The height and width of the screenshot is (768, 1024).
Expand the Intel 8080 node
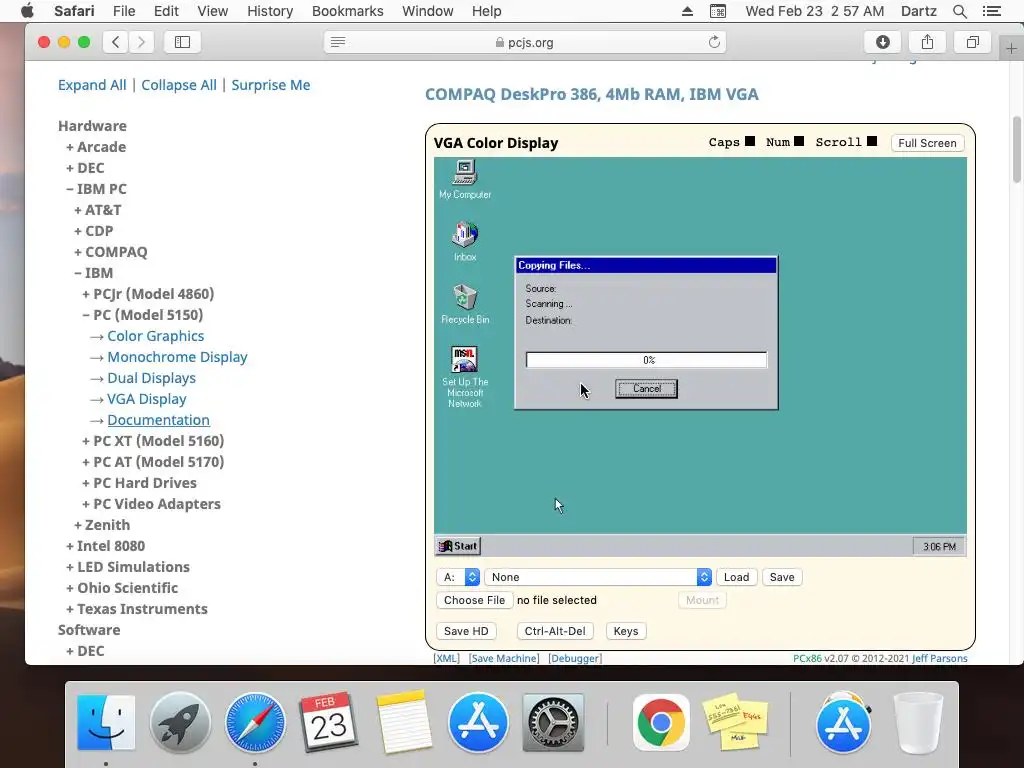point(105,546)
